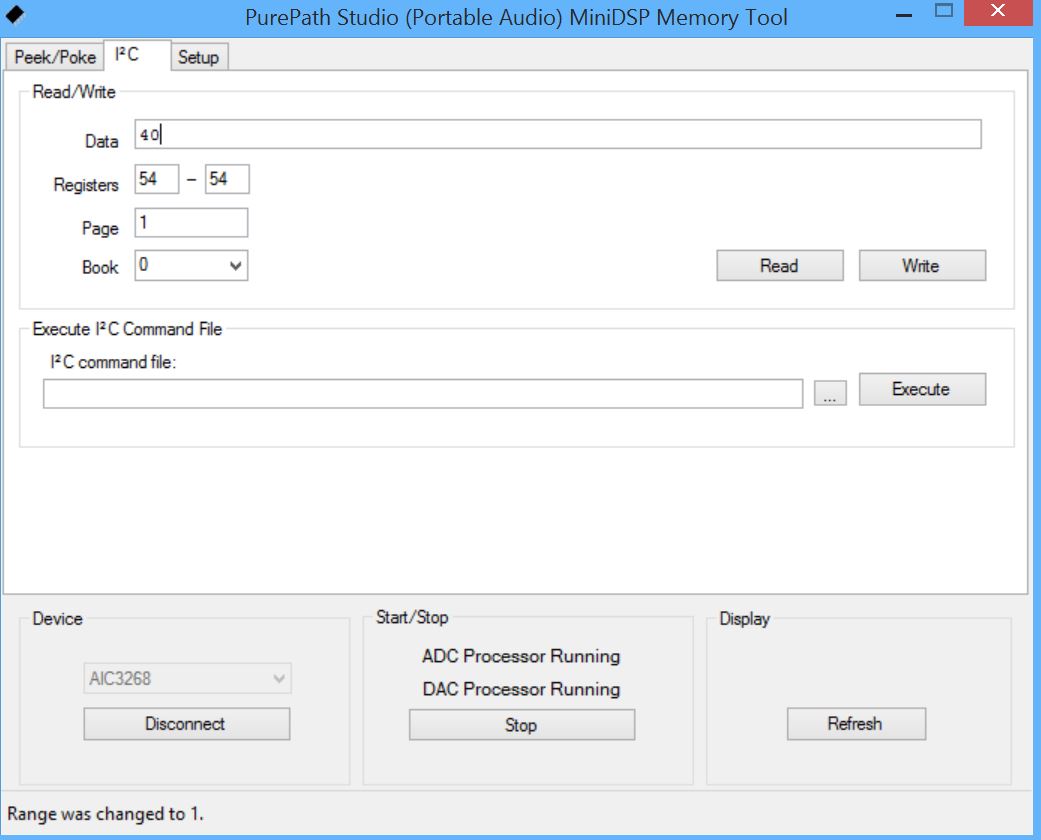This screenshot has width=1041, height=840.
Task: Click the ending register field showing 54
Action: [x=224, y=178]
